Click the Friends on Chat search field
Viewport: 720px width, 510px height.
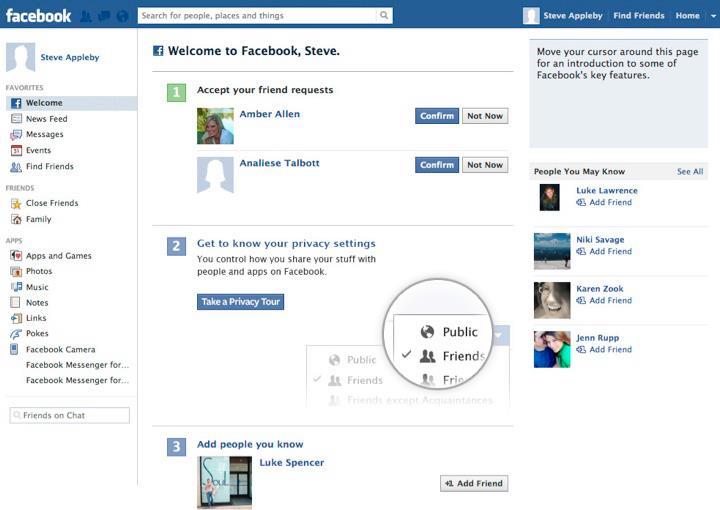[x=70, y=415]
